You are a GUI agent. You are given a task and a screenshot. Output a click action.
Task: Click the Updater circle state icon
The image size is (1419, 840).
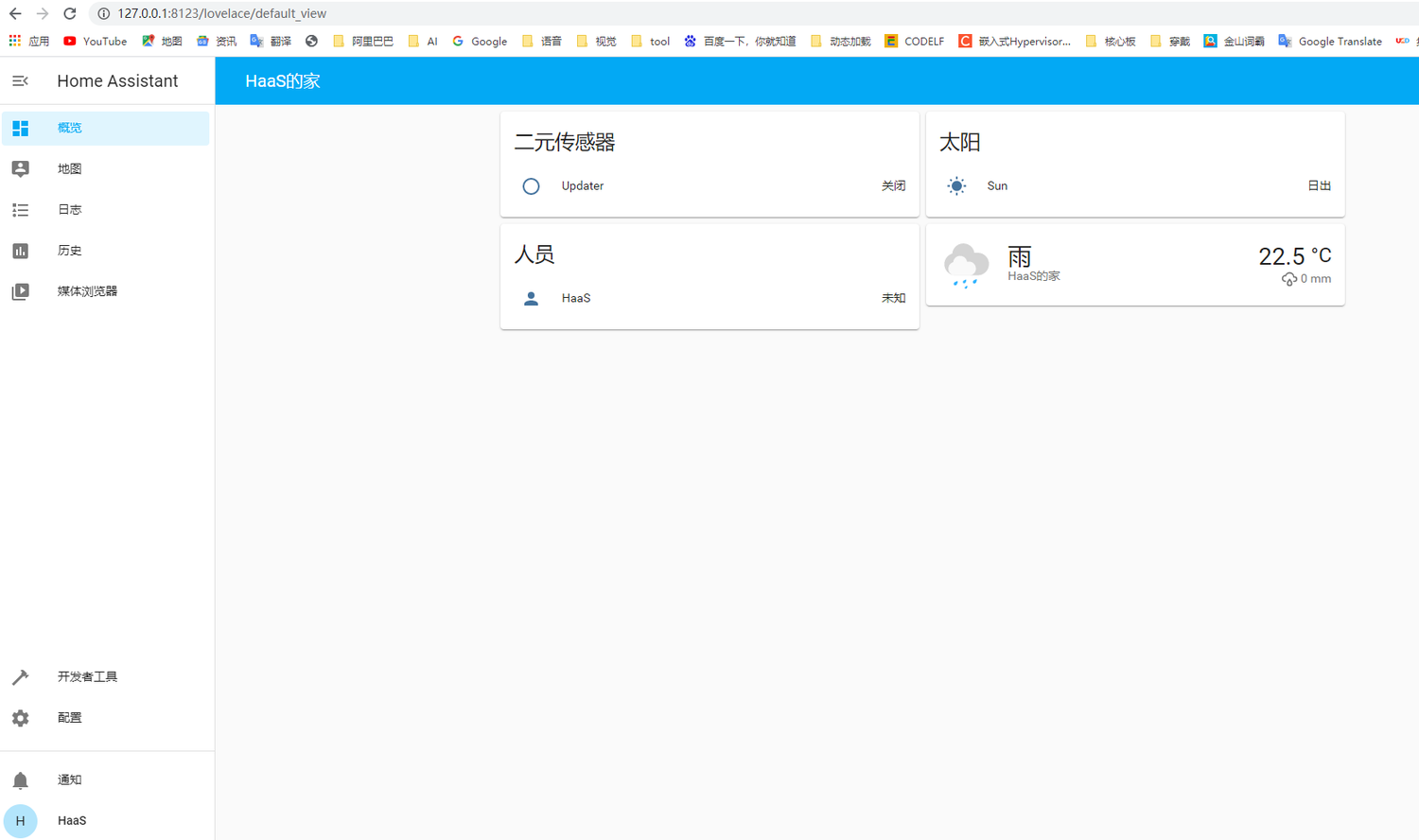click(x=531, y=185)
